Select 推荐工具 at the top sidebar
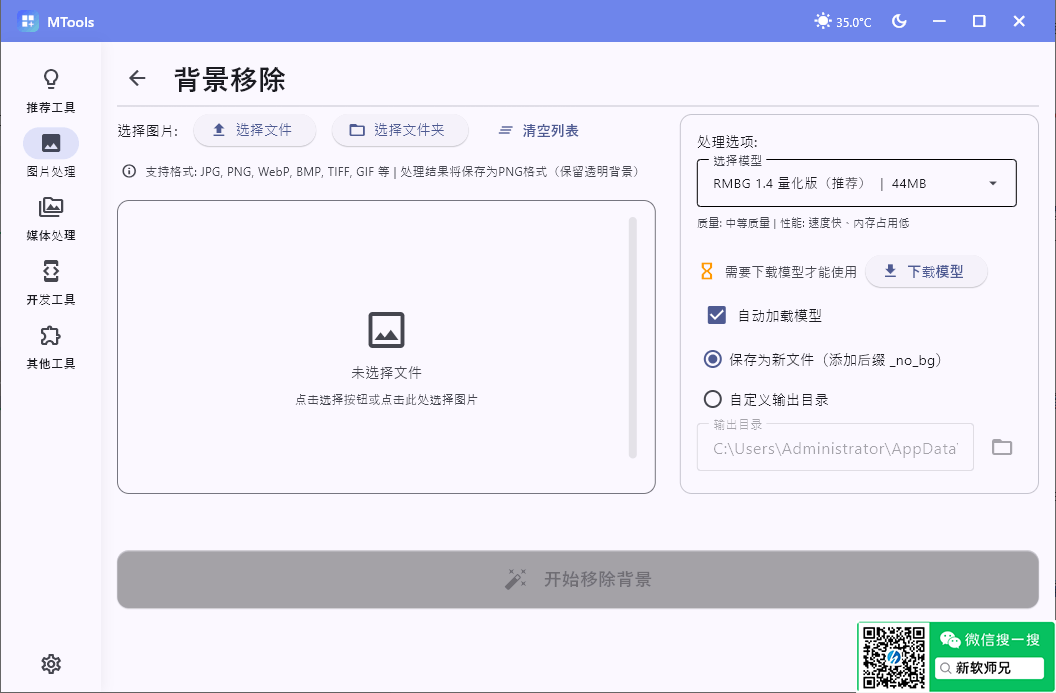This screenshot has height=693, width=1056. coord(51,90)
